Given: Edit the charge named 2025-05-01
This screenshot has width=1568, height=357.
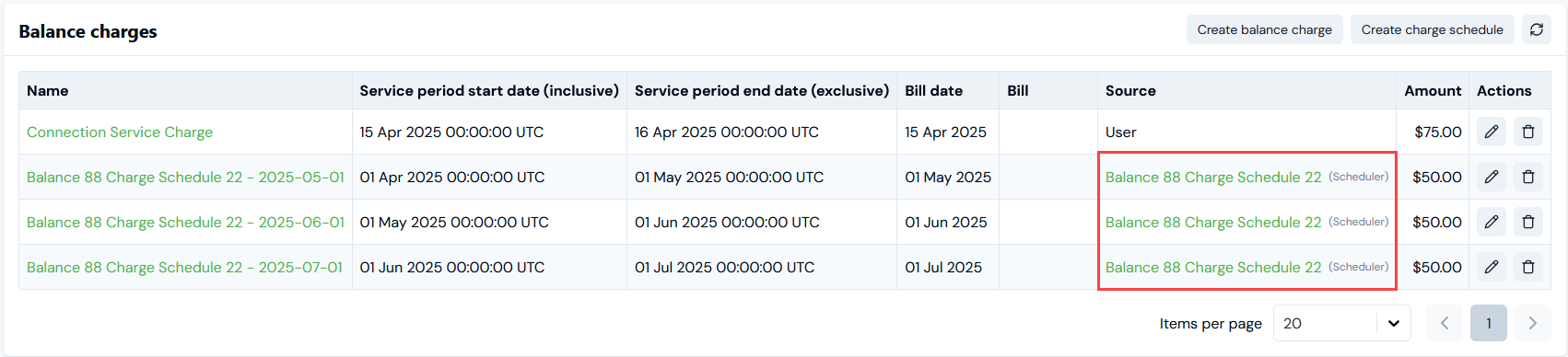Looking at the screenshot, I should (x=1492, y=177).
